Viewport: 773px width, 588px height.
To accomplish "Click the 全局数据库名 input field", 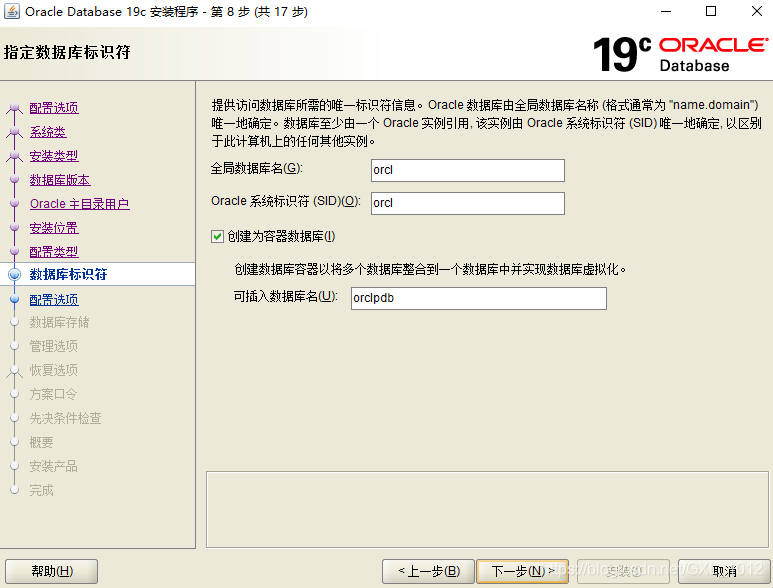I will coord(467,170).
